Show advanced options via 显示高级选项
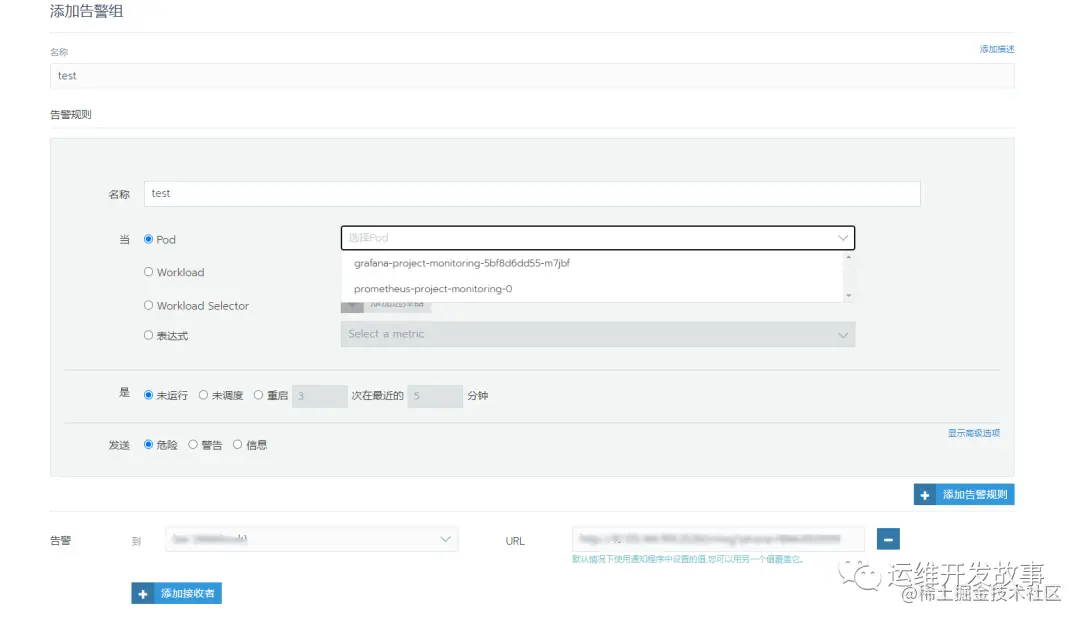1080x622 pixels. point(973,433)
